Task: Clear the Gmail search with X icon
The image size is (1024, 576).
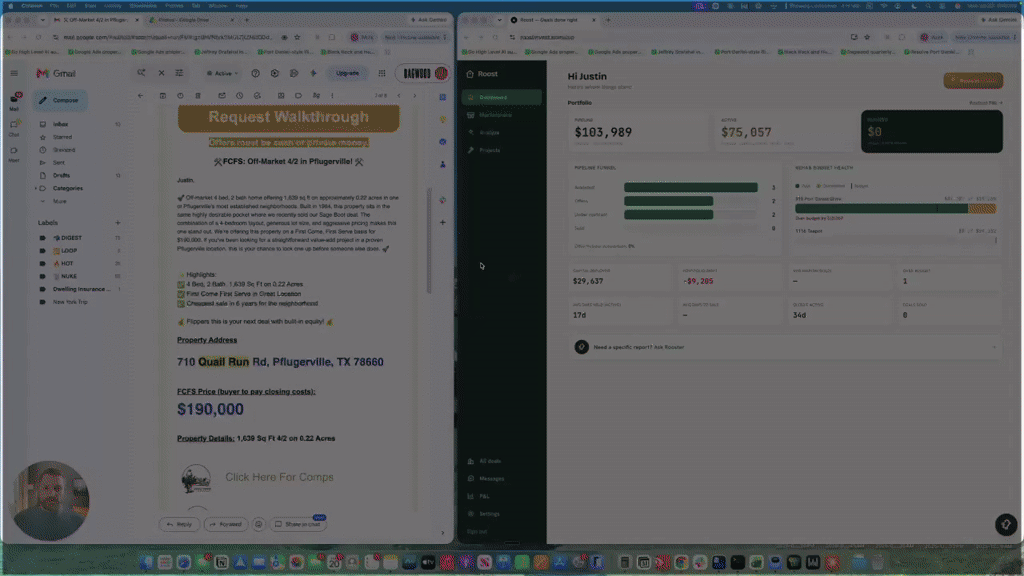Action: coord(161,73)
